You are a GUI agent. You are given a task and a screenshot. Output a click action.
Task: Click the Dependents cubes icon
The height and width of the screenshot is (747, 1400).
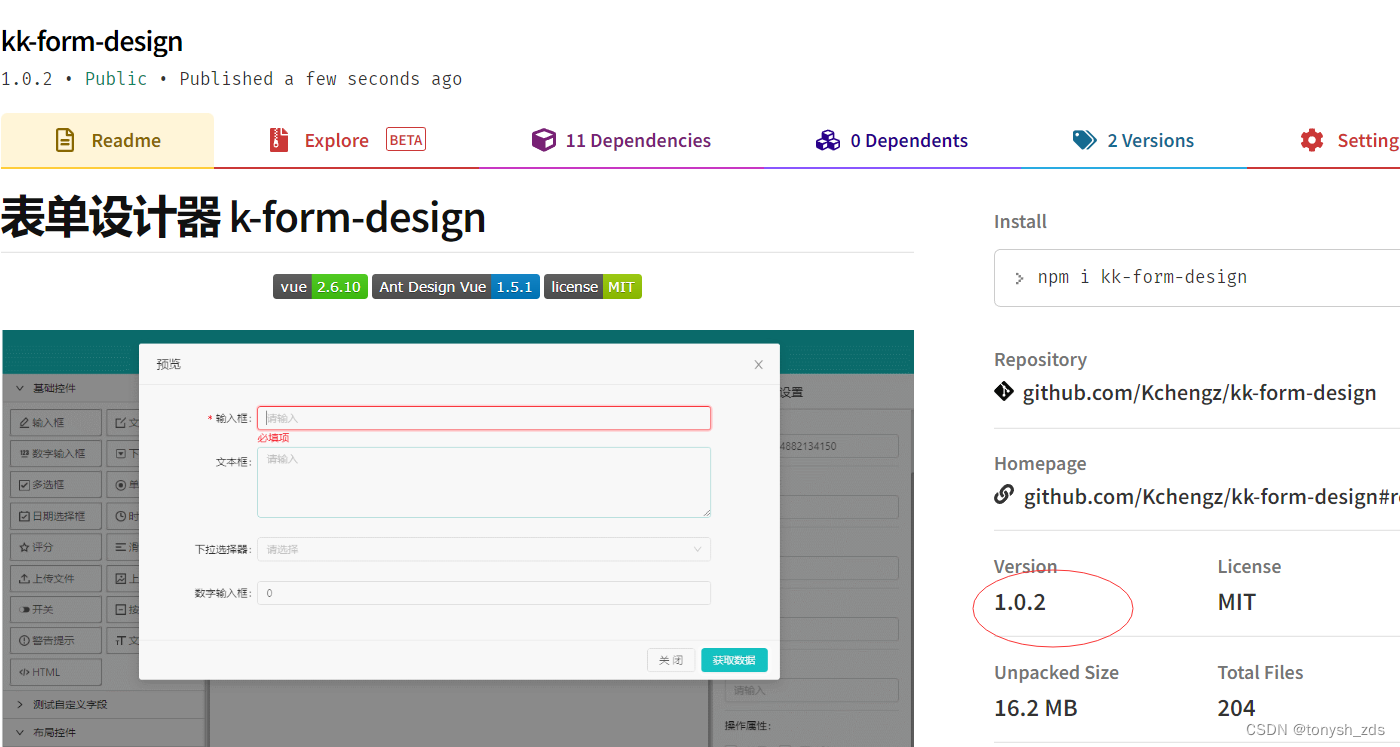coord(828,140)
